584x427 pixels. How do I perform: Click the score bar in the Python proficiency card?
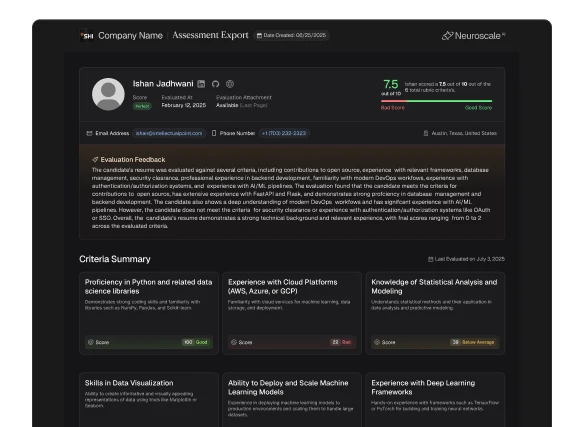(149, 342)
